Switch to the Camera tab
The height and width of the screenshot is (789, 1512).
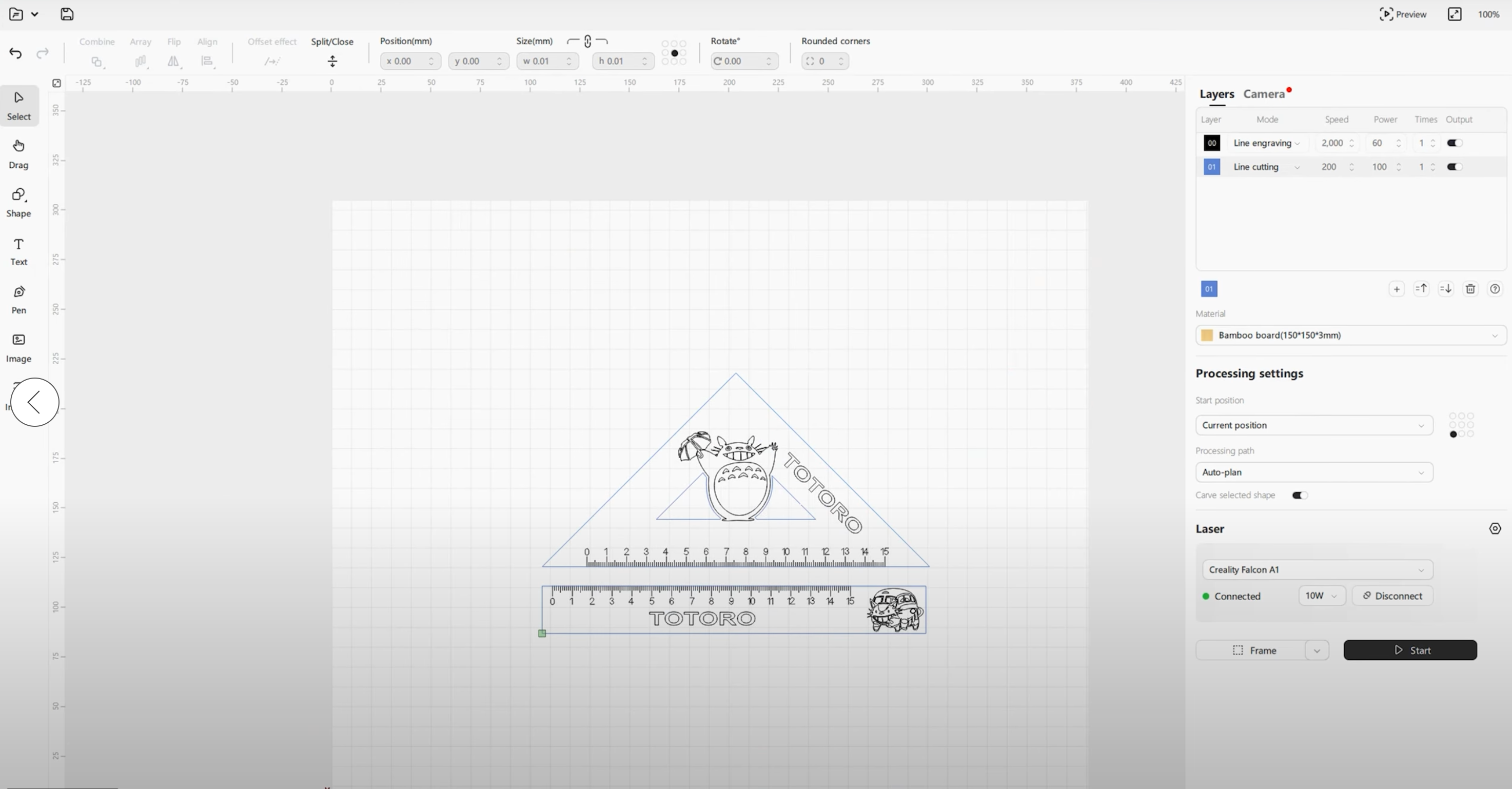[1264, 94]
